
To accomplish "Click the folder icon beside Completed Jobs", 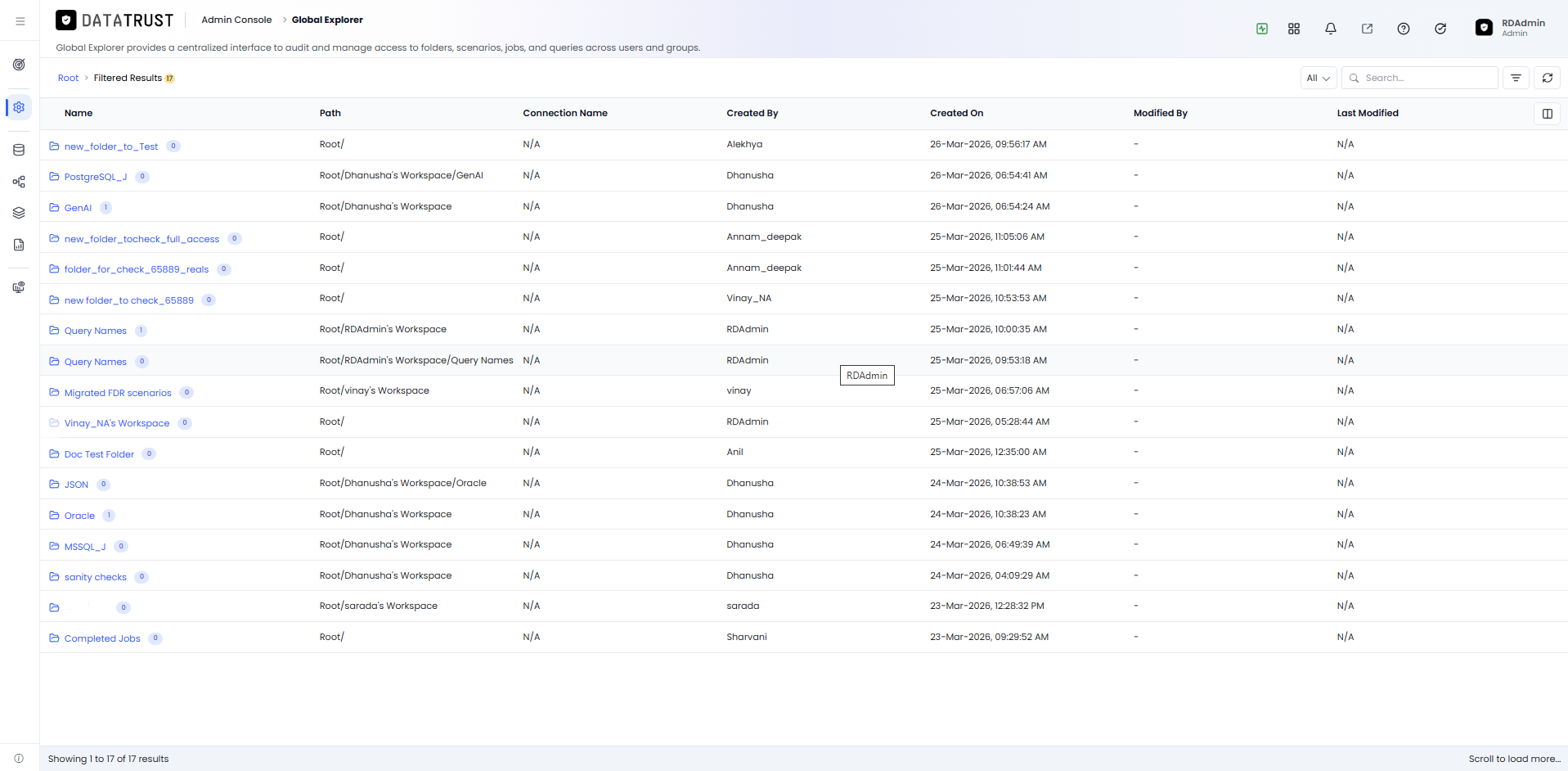I will click(x=54, y=638).
